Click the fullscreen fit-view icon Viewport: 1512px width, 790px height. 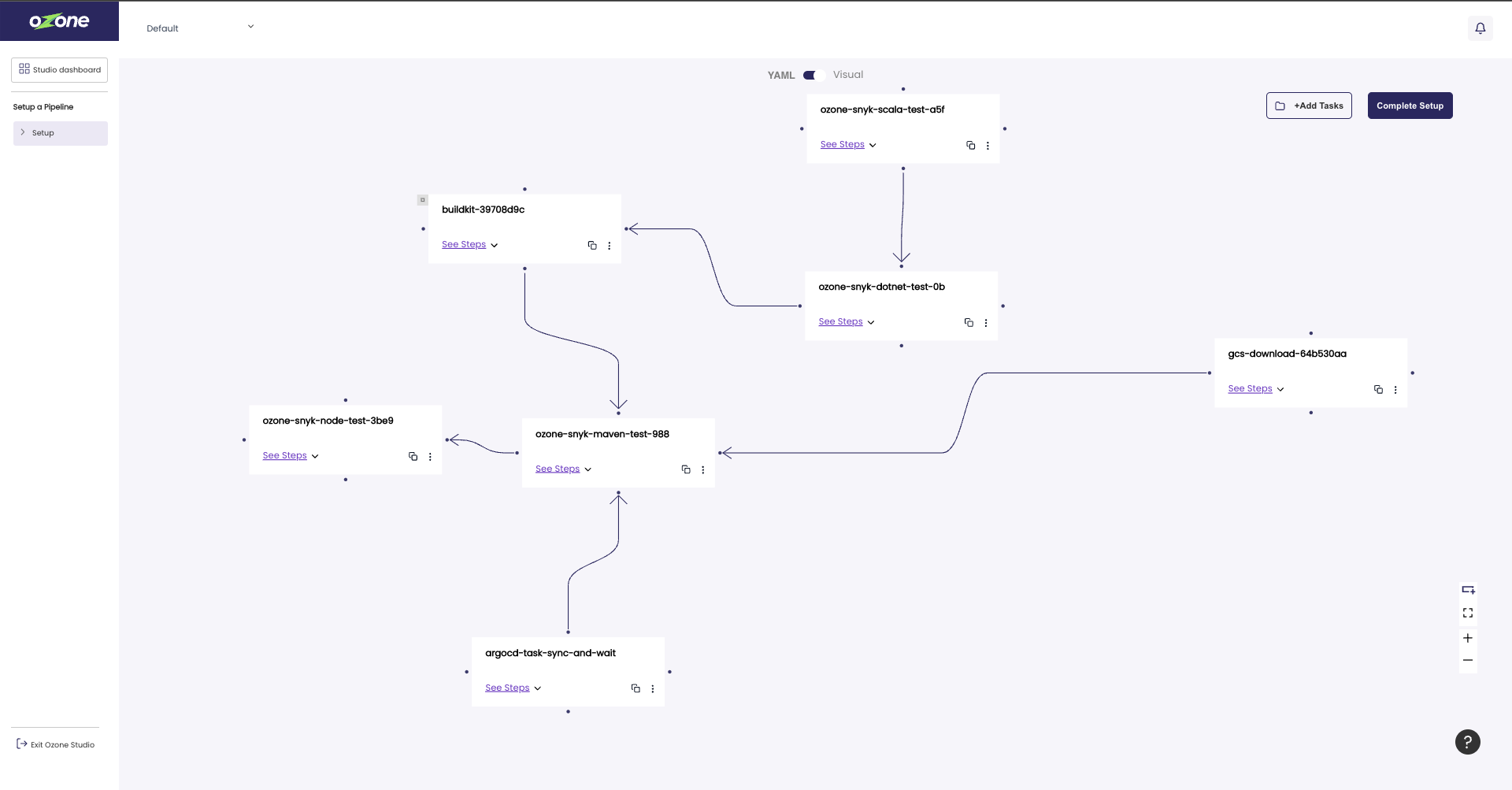coord(1468,613)
